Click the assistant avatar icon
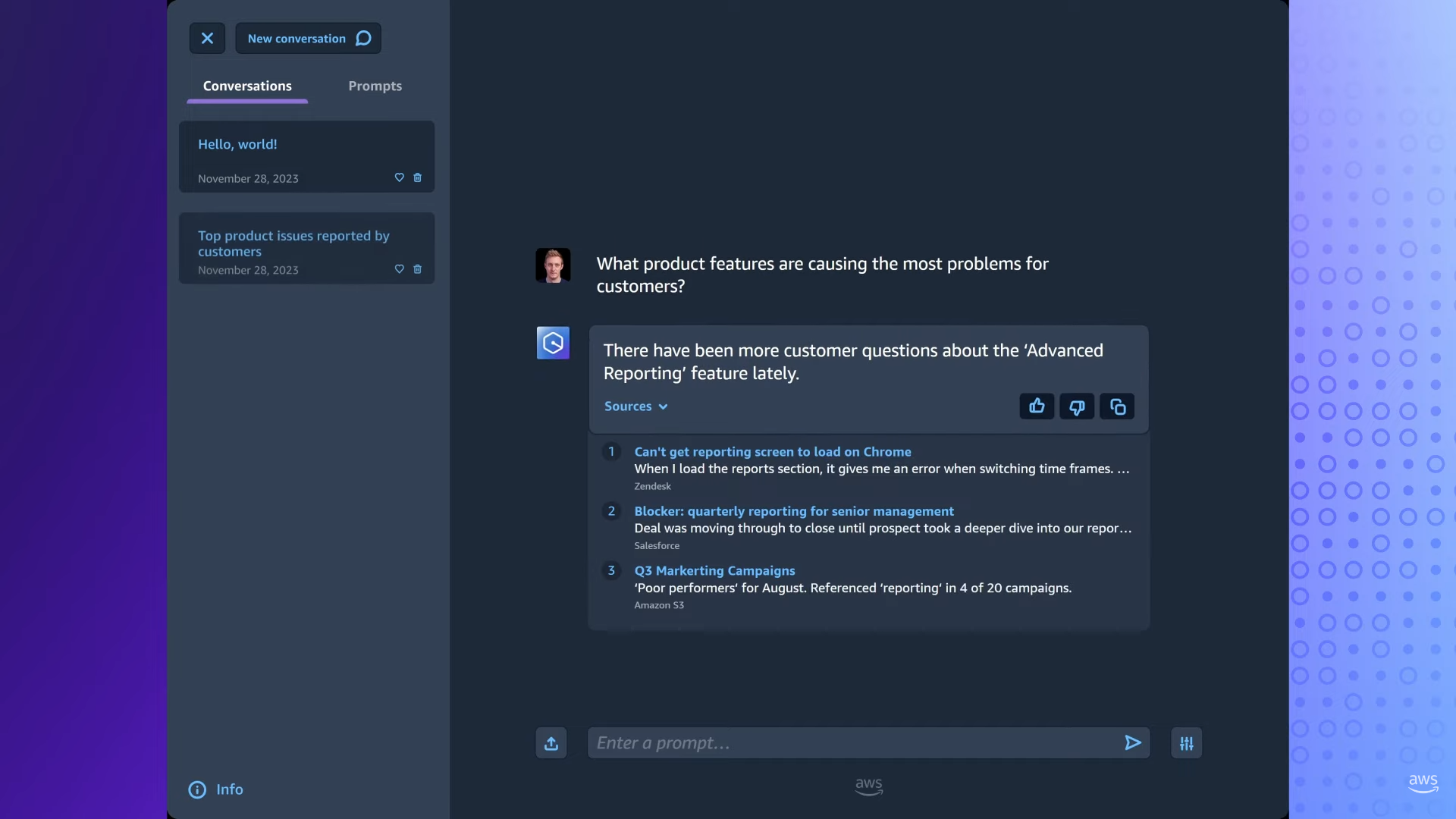The image size is (1456, 819). pyautogui.click(x=553, y=343)
